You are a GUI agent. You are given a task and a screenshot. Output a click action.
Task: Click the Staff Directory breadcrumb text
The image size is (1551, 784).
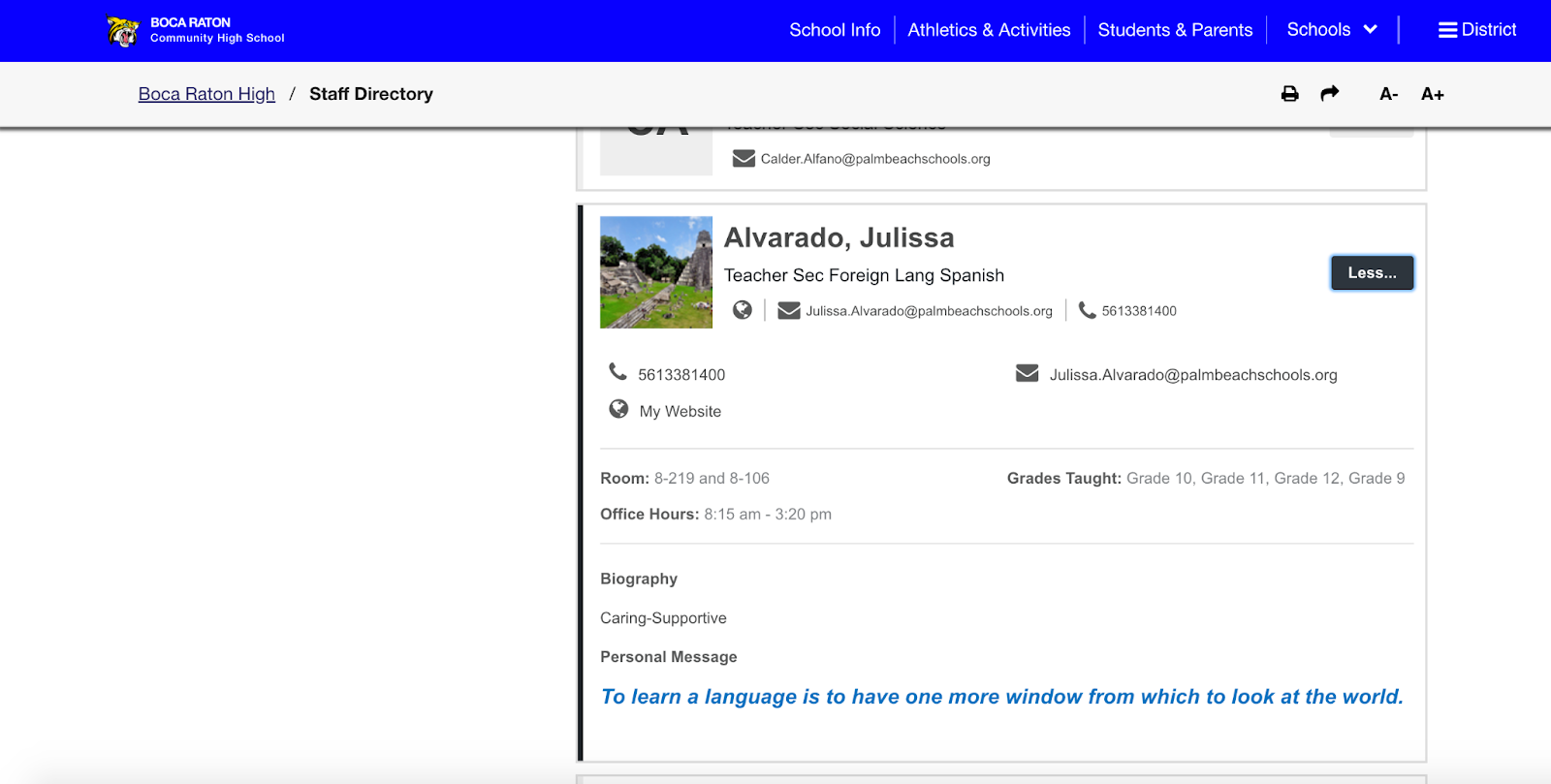click(x=371, y=94)
